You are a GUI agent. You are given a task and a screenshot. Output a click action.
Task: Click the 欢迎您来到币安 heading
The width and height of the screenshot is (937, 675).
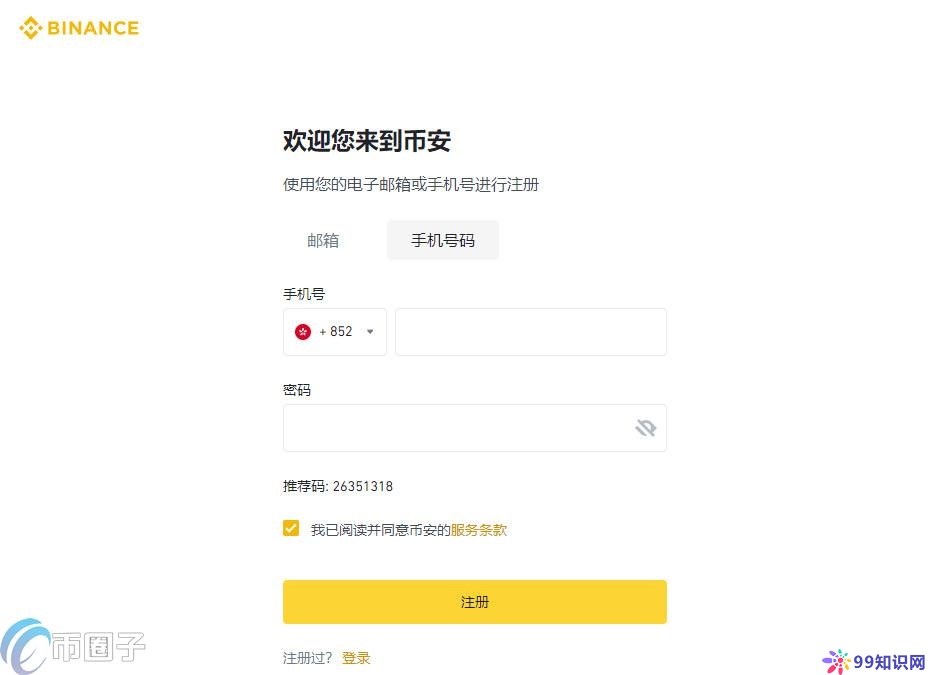point(367,141)
